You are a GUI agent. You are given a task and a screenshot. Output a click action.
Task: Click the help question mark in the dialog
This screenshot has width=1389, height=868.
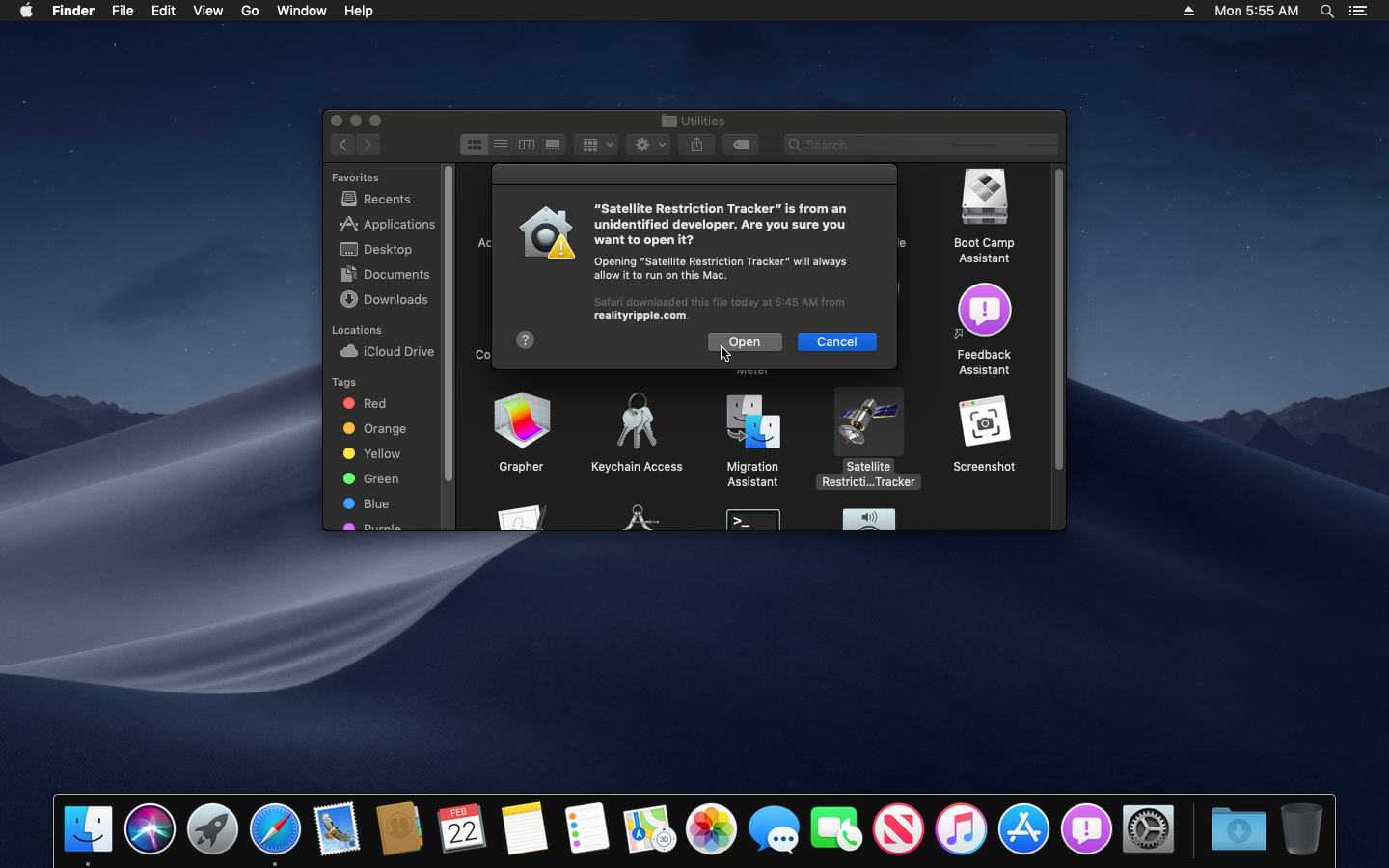(x=524, y=339)
